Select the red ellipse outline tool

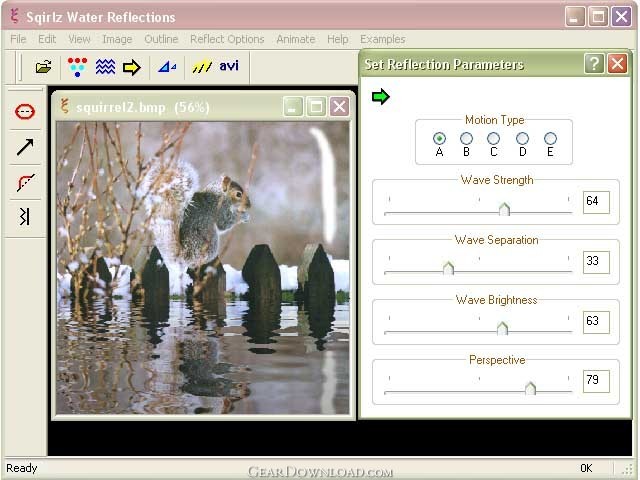[25, 111]
